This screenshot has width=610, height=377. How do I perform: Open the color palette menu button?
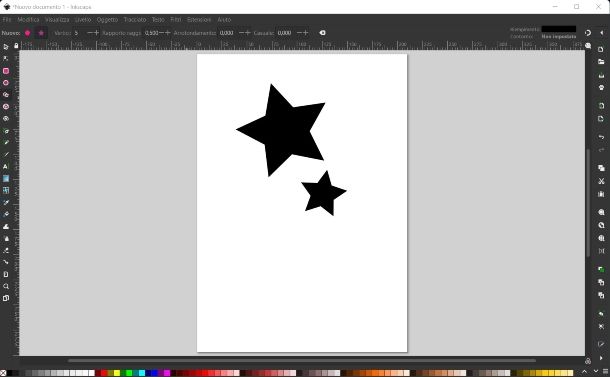605,372
